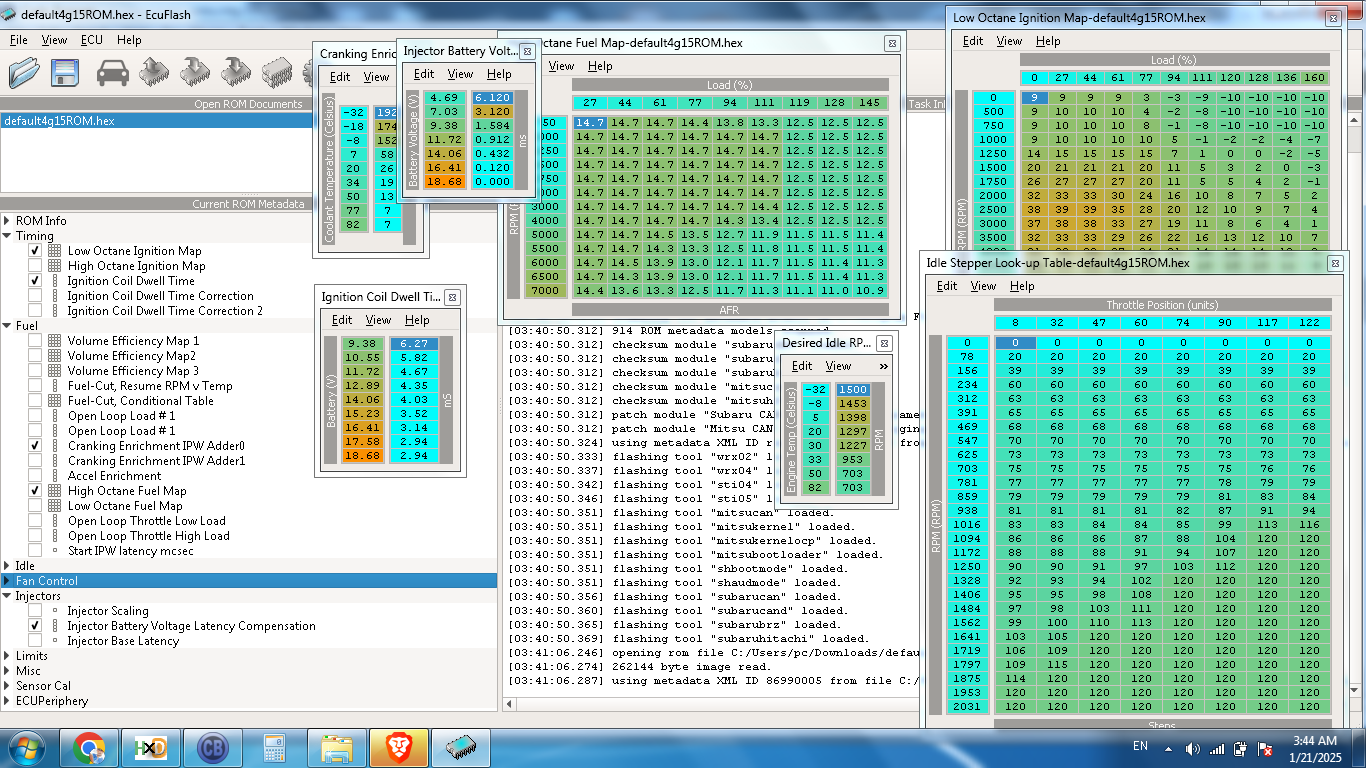Collapse the Timing category
The width and height of the screenshot is (1366, 768).
coord(7,236)
